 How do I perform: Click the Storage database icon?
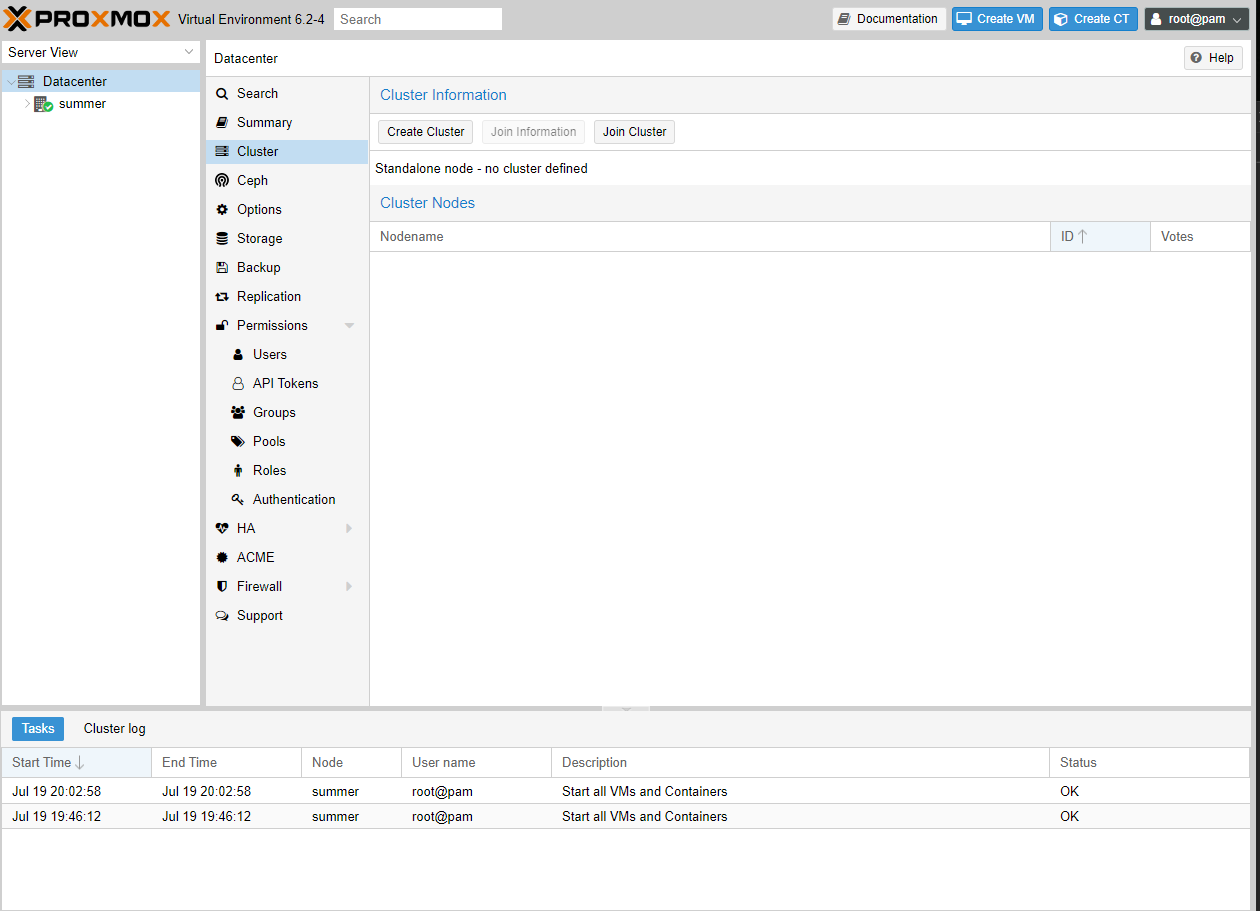(222, 239)
